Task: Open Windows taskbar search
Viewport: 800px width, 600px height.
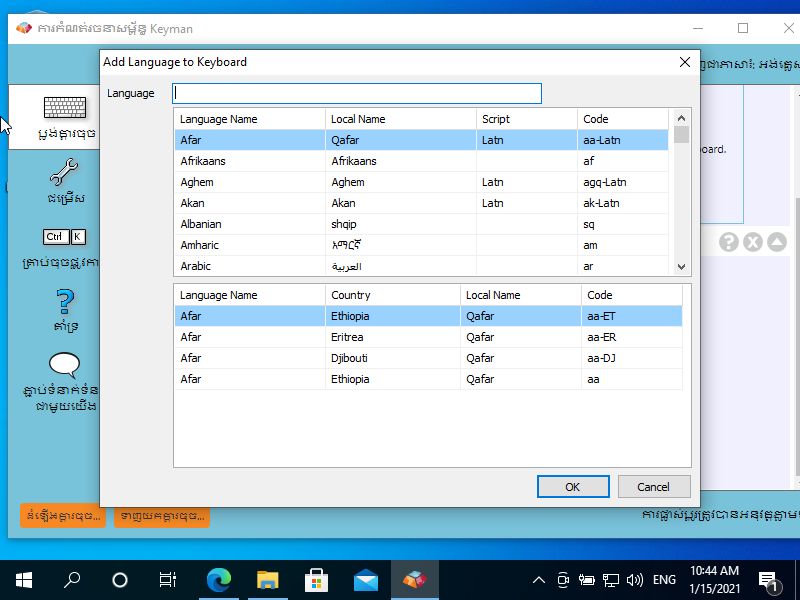Action: (x=72, y=580)
